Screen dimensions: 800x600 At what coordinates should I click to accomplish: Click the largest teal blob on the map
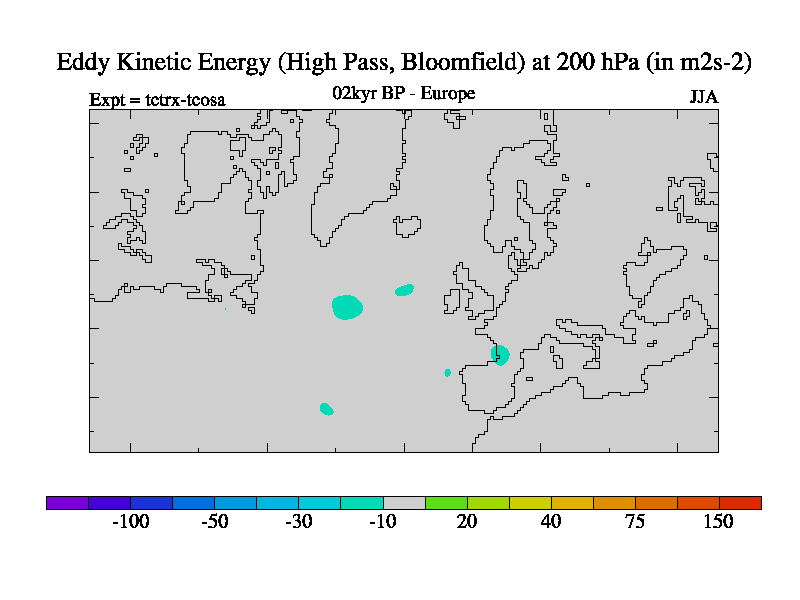click(346, 307)
